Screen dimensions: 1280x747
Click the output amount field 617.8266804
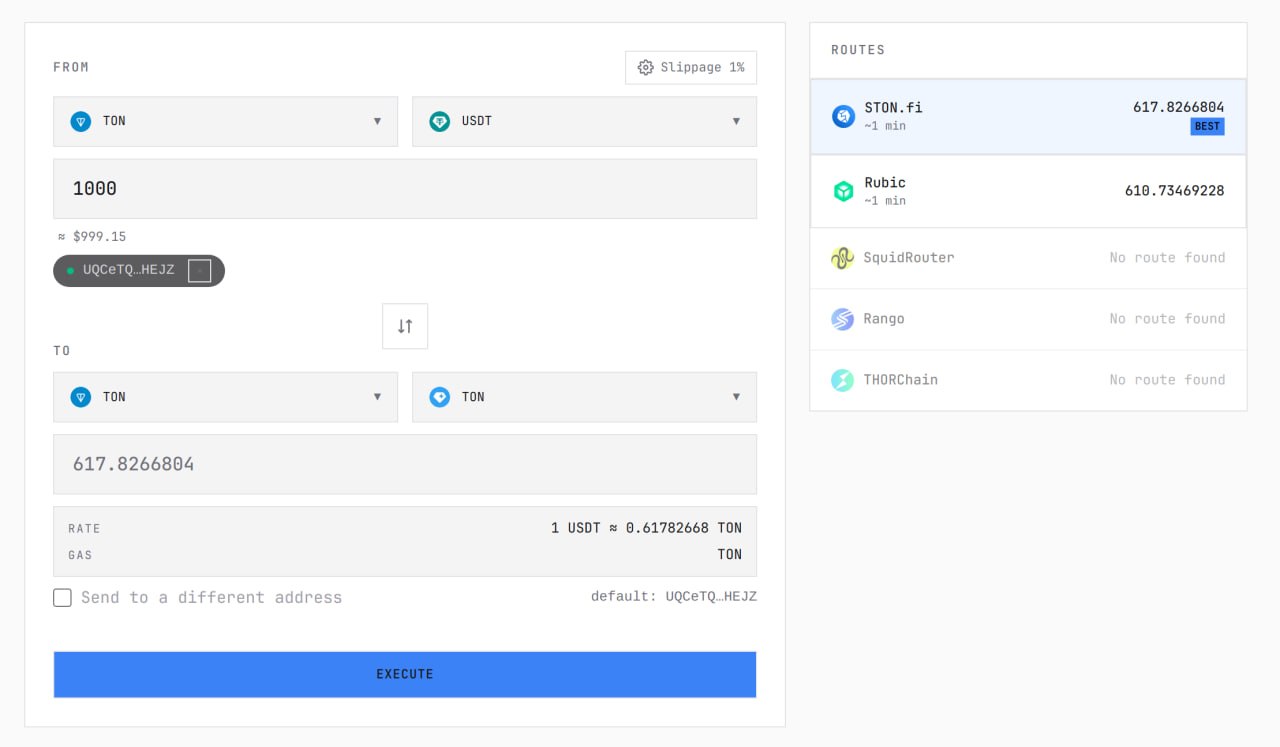click(405, 464)
